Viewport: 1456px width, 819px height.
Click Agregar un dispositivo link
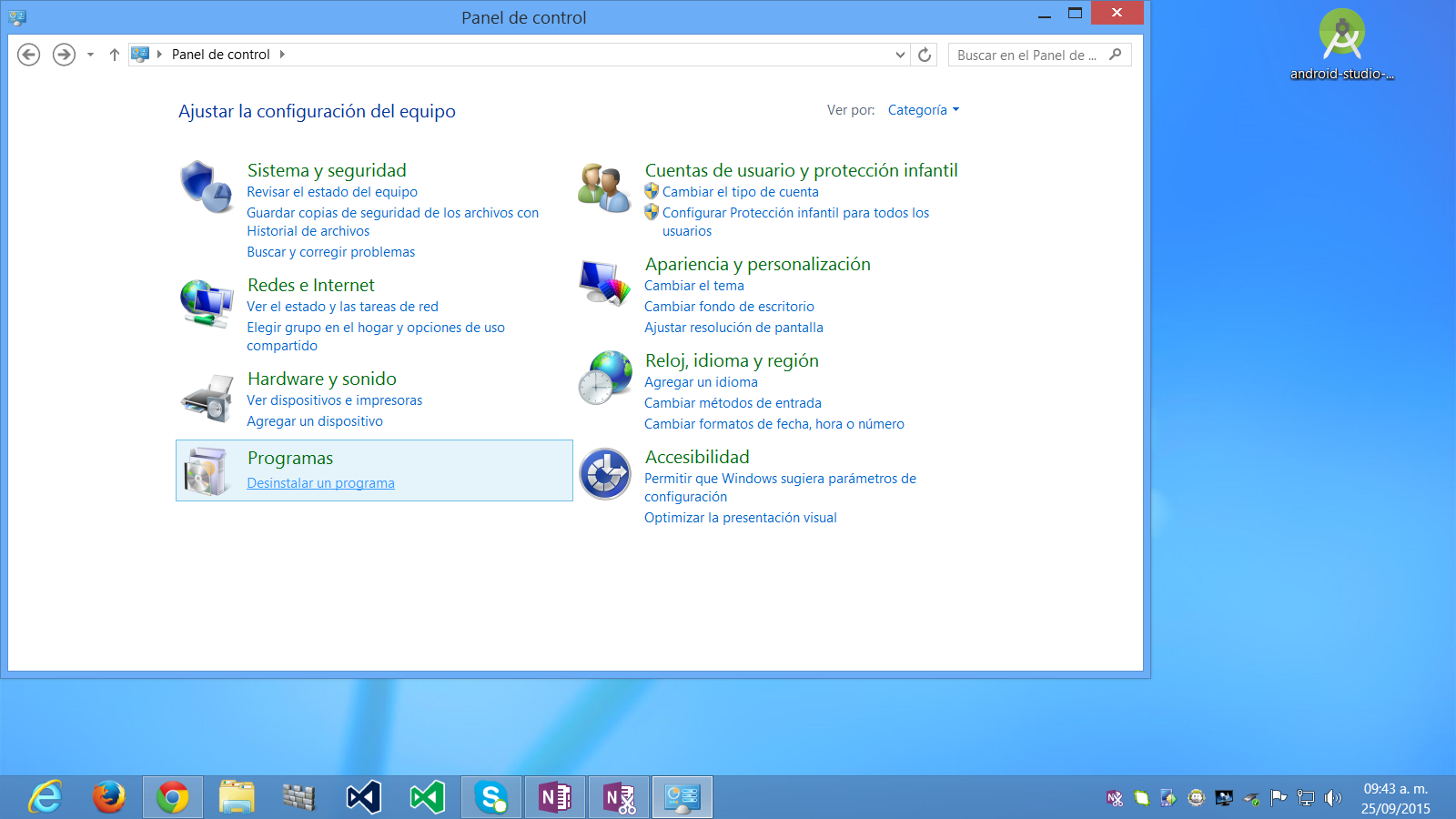coord(315,421)
